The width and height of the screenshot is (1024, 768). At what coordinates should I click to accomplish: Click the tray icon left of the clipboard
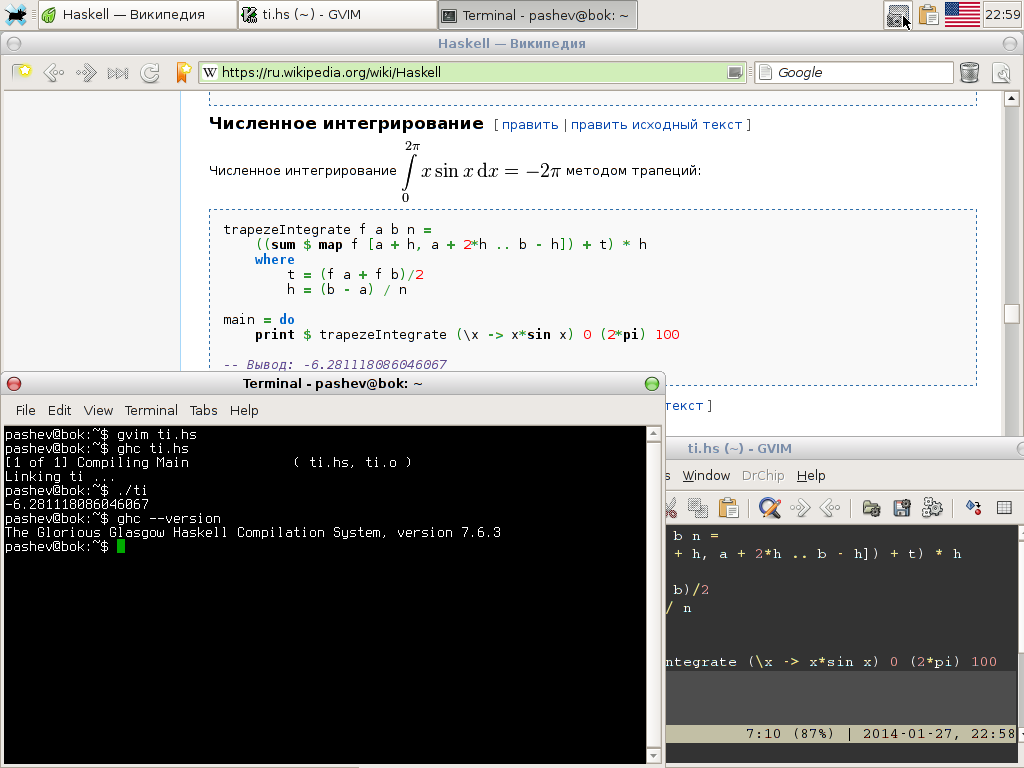click(x=899, y=14)
